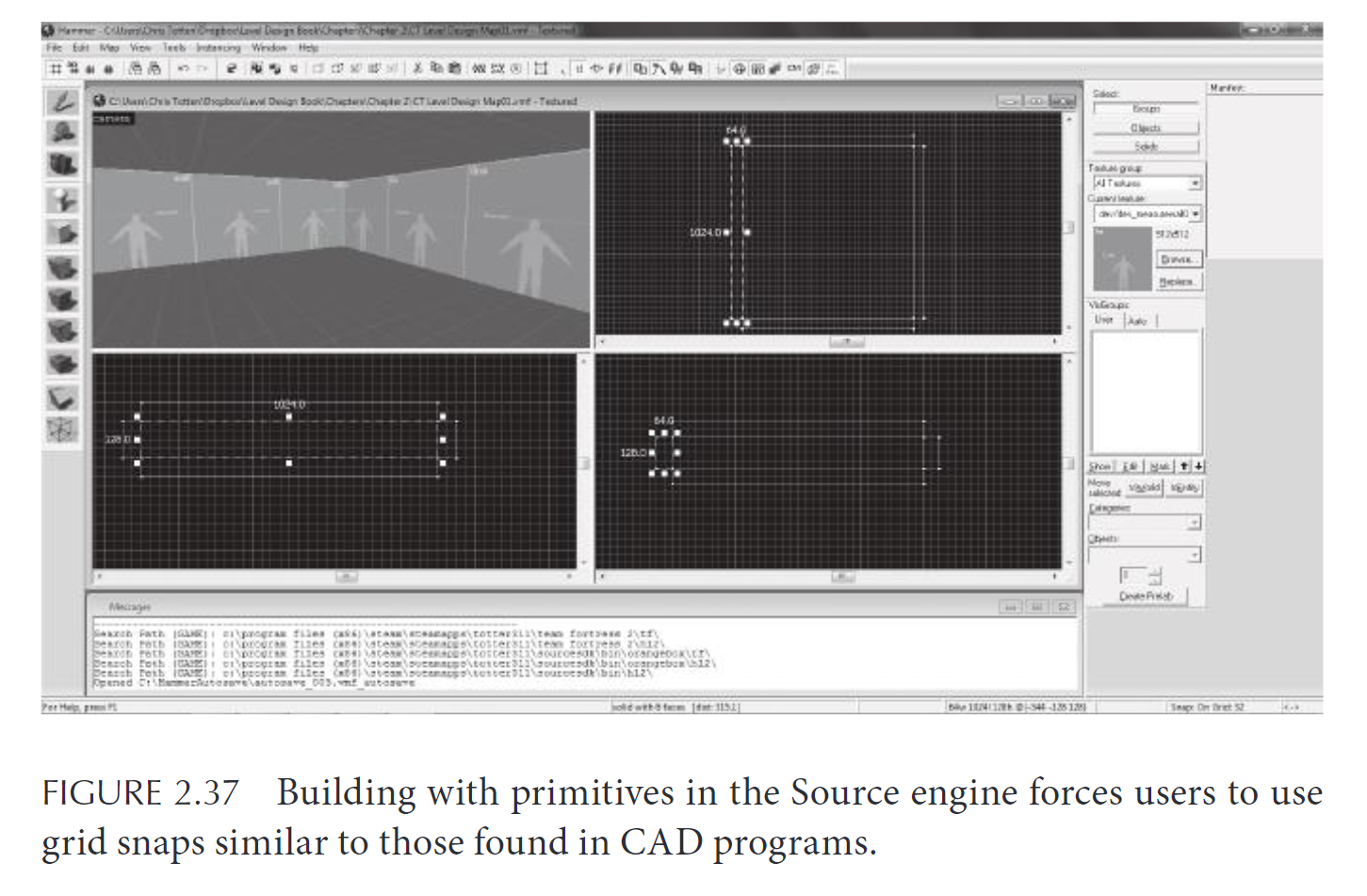Screen dimensions: 1367x896
Task: Click the Paste toolbar icon
Action: point(455,69)
